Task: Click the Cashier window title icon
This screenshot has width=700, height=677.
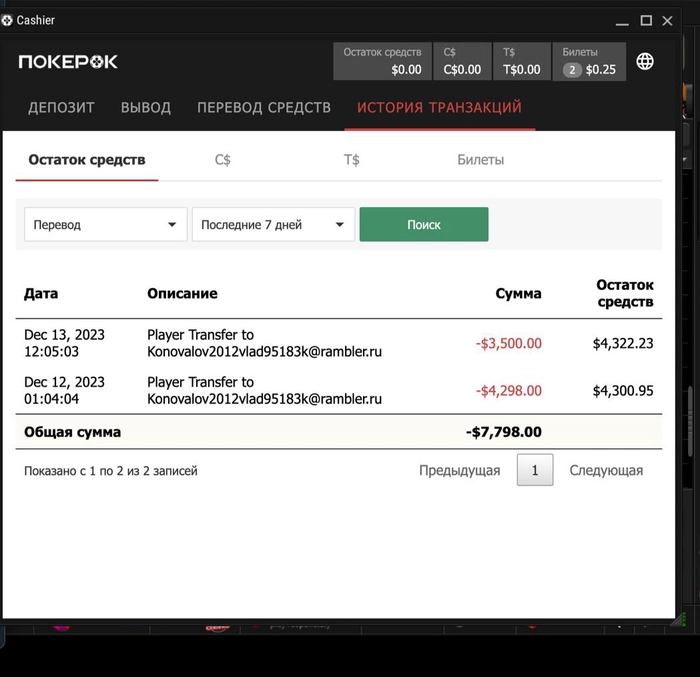Action: 7,20
